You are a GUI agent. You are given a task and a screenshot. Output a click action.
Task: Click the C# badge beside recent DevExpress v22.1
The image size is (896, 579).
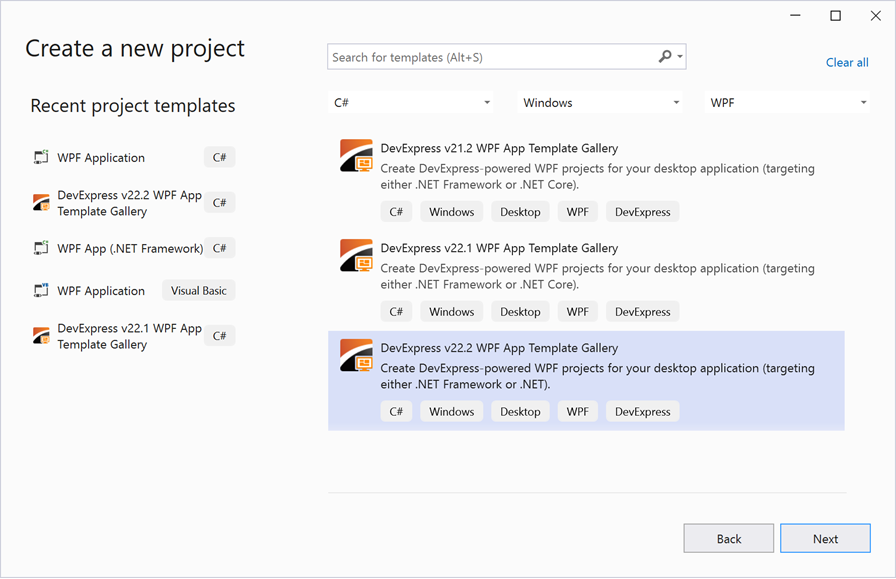click(x=219, y=336)
